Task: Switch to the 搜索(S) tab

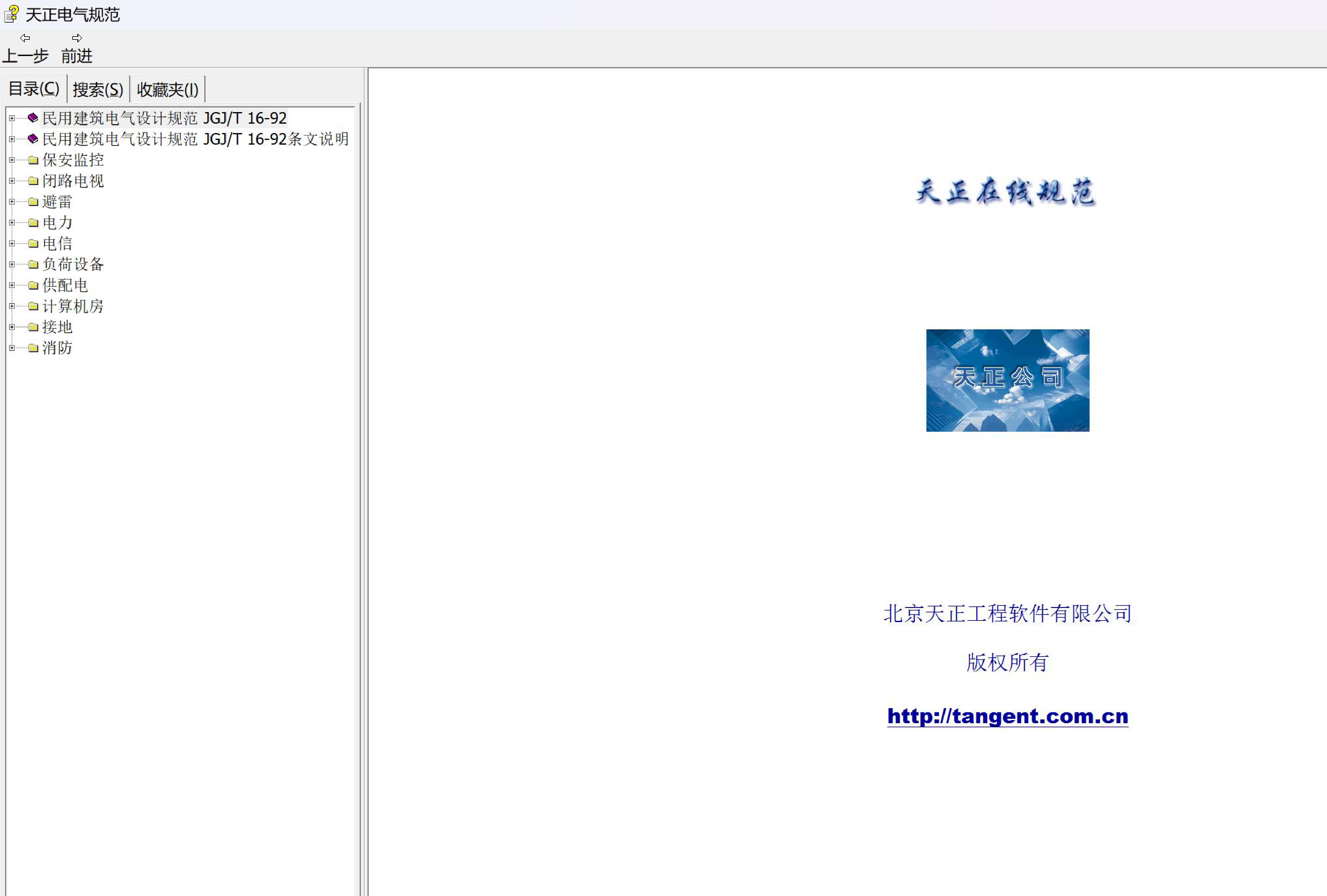Action: [98, 90]
